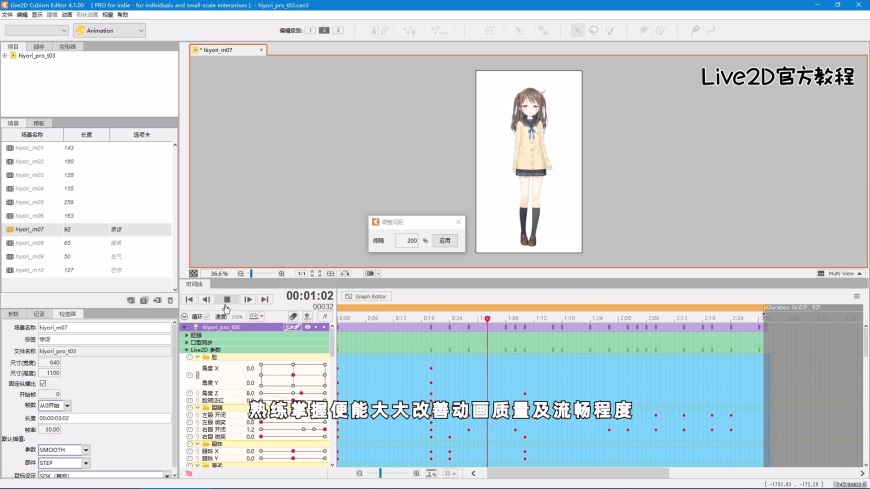Click the fit-canvas grid icon left of 36.6%
Screen dimensions: 870x489
click(193, 274)
